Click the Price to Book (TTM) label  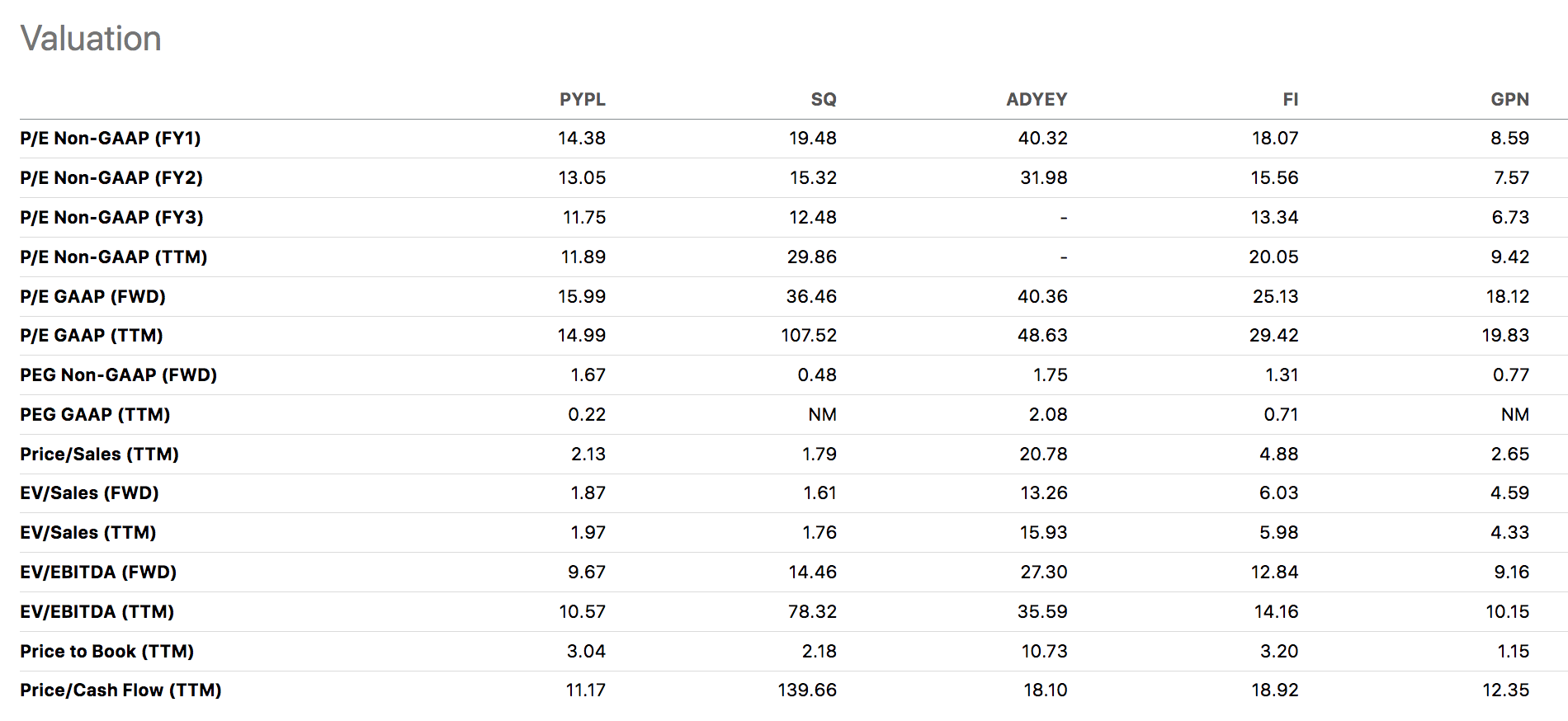(x=107, y=652)
